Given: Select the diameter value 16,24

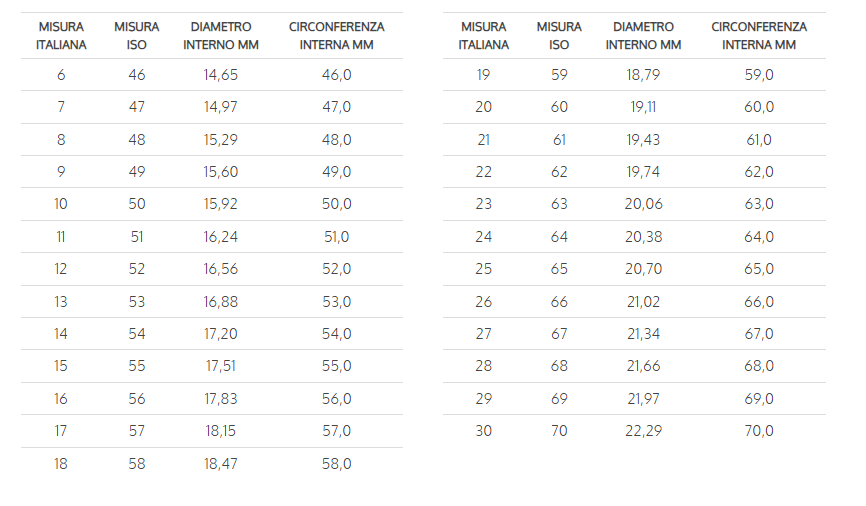Looking at the screenshot, I should click(221, 237).
